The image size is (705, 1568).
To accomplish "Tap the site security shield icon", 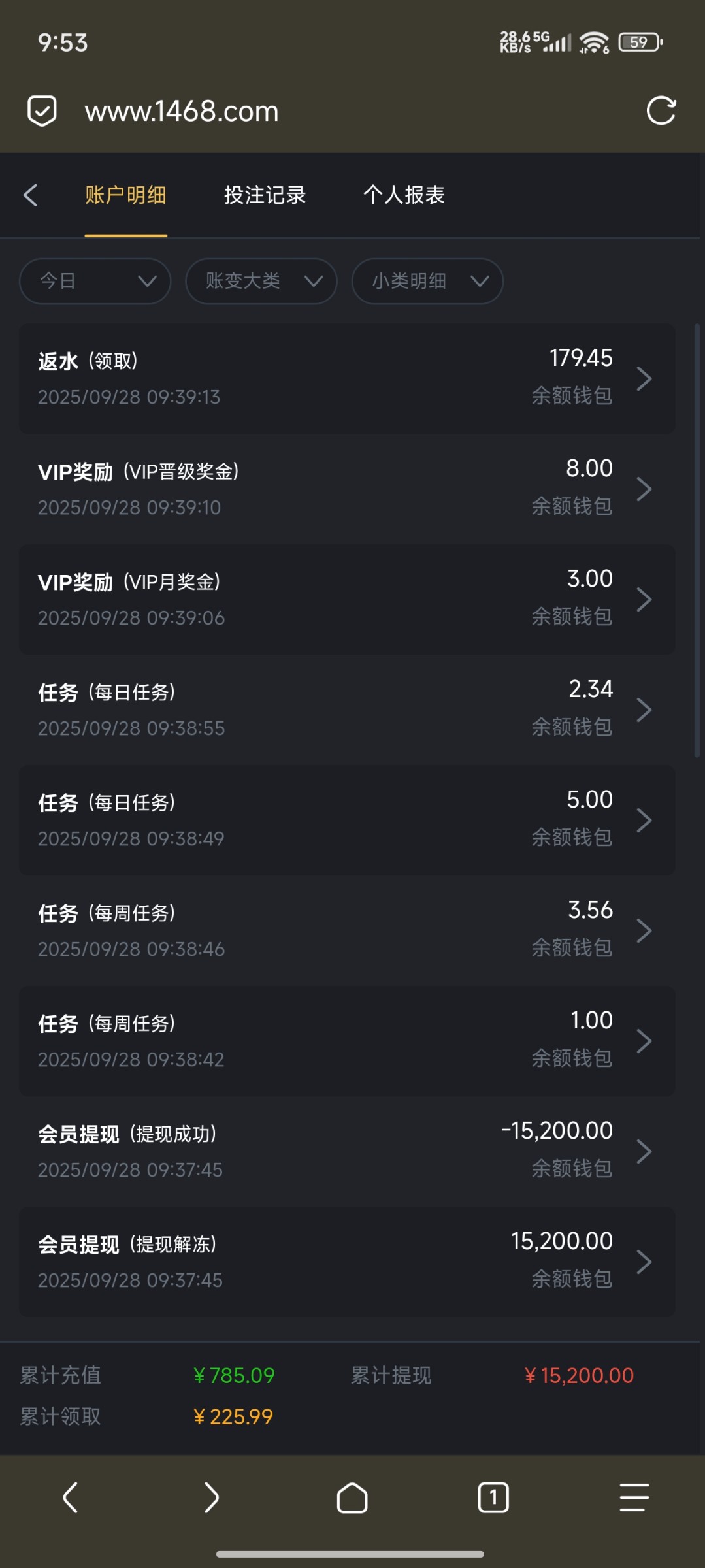I will click(42, 111).
